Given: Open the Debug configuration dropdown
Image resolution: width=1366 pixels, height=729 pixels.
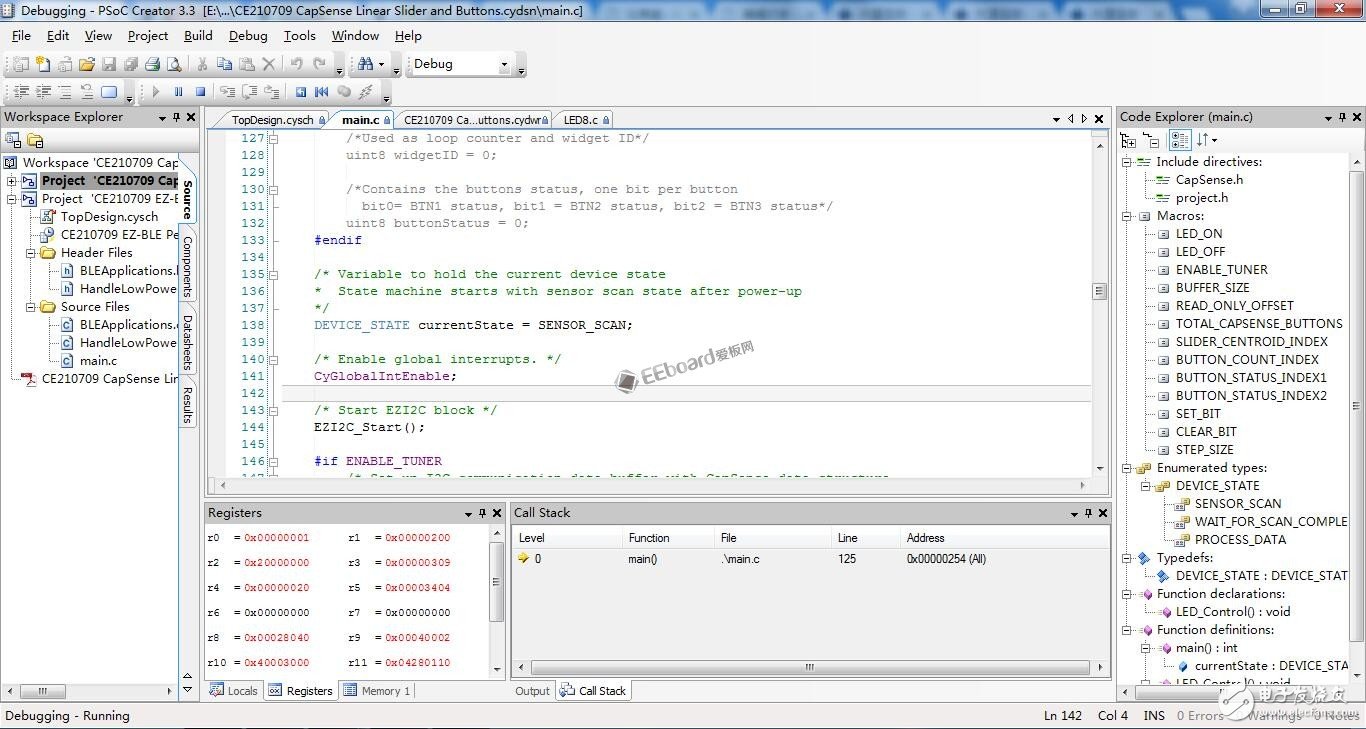Looking at the screenshot, I should 504,64.
